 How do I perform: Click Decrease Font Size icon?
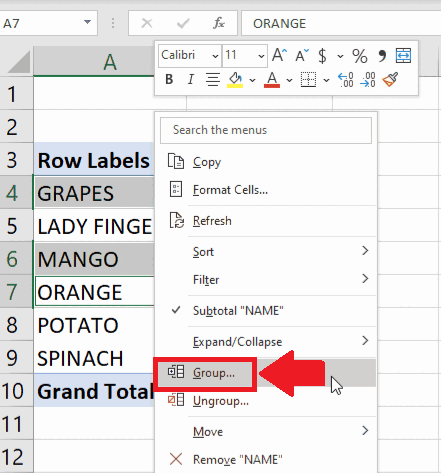click(x=302, y=55)
